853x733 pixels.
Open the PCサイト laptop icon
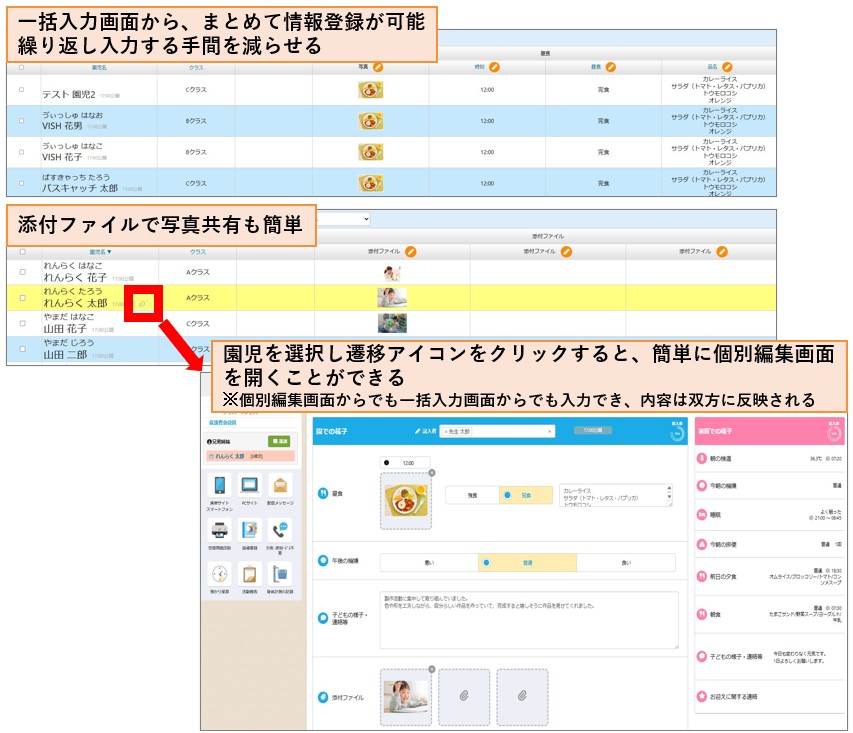click(x=250, y=485)
